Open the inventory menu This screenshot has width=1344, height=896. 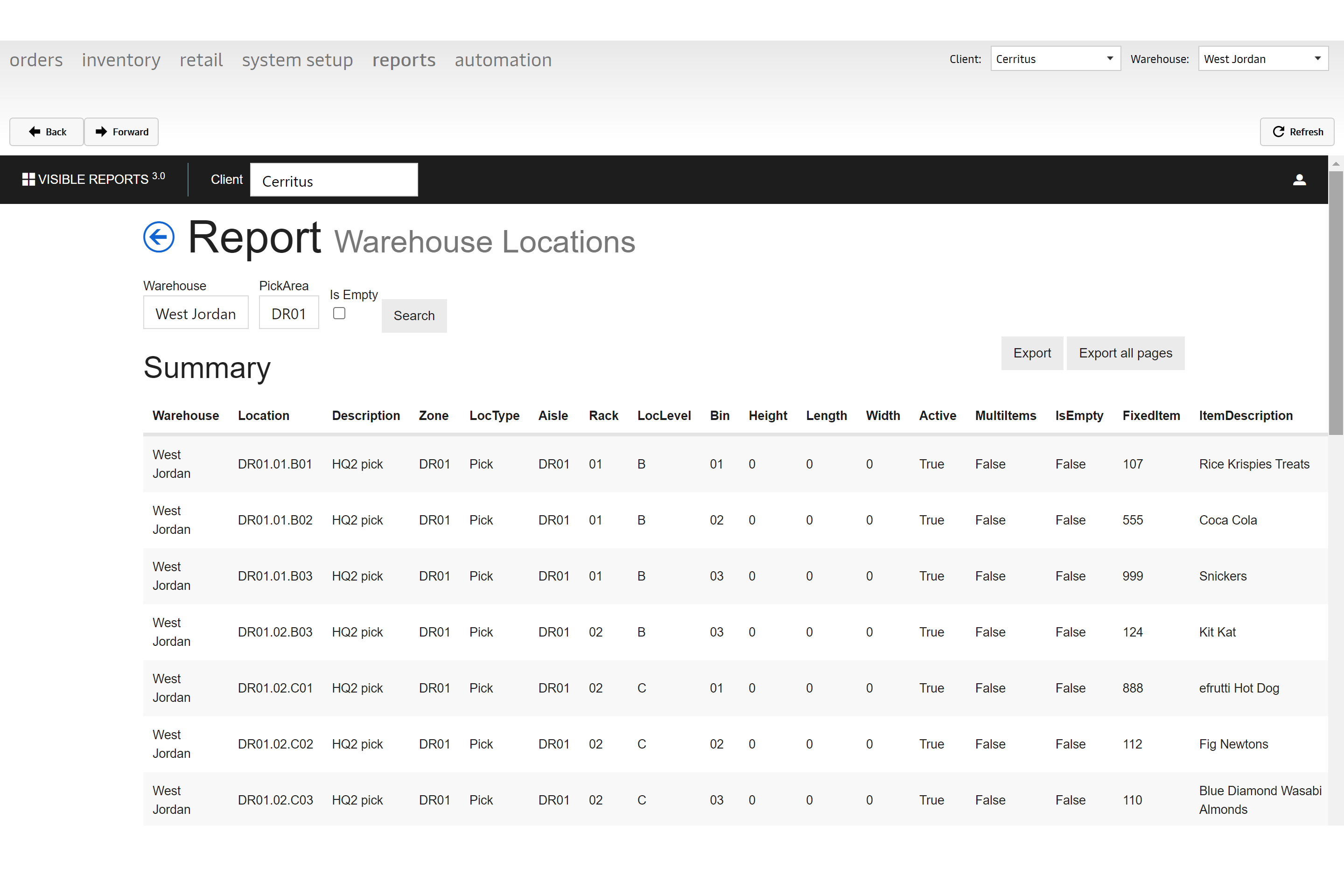[121, 59]
